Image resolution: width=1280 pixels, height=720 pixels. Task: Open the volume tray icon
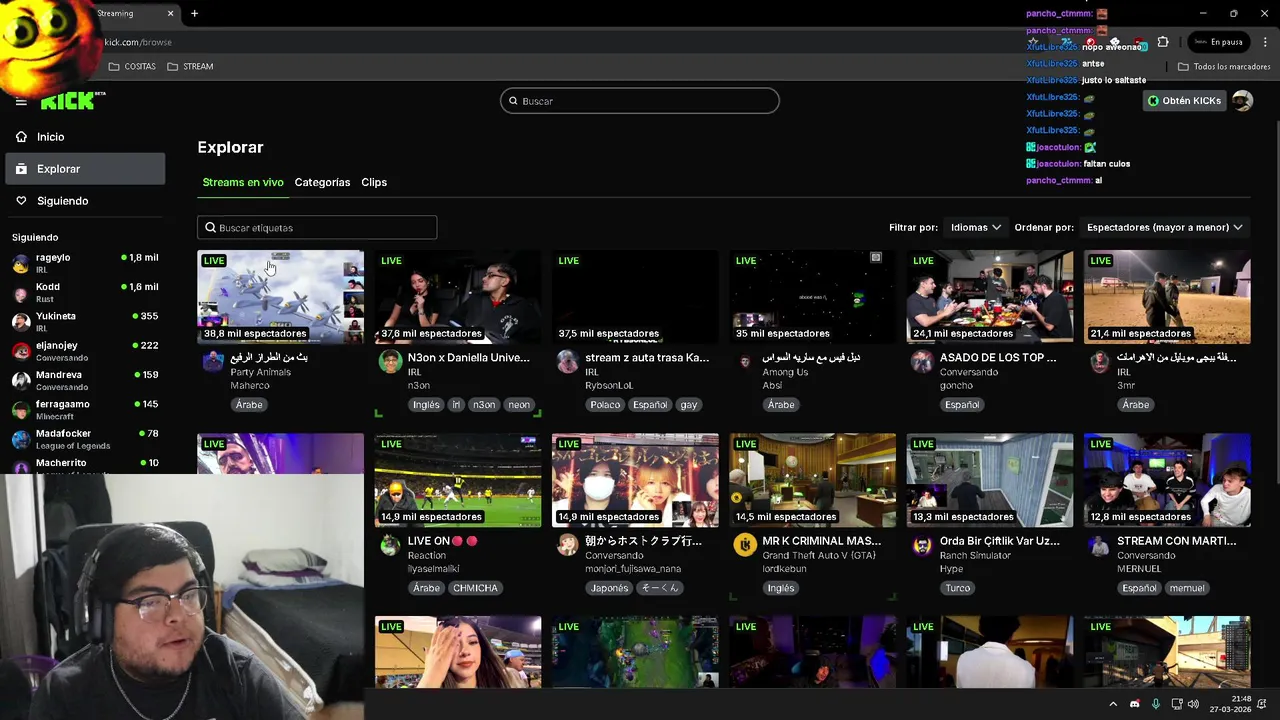pos(1193,704)
